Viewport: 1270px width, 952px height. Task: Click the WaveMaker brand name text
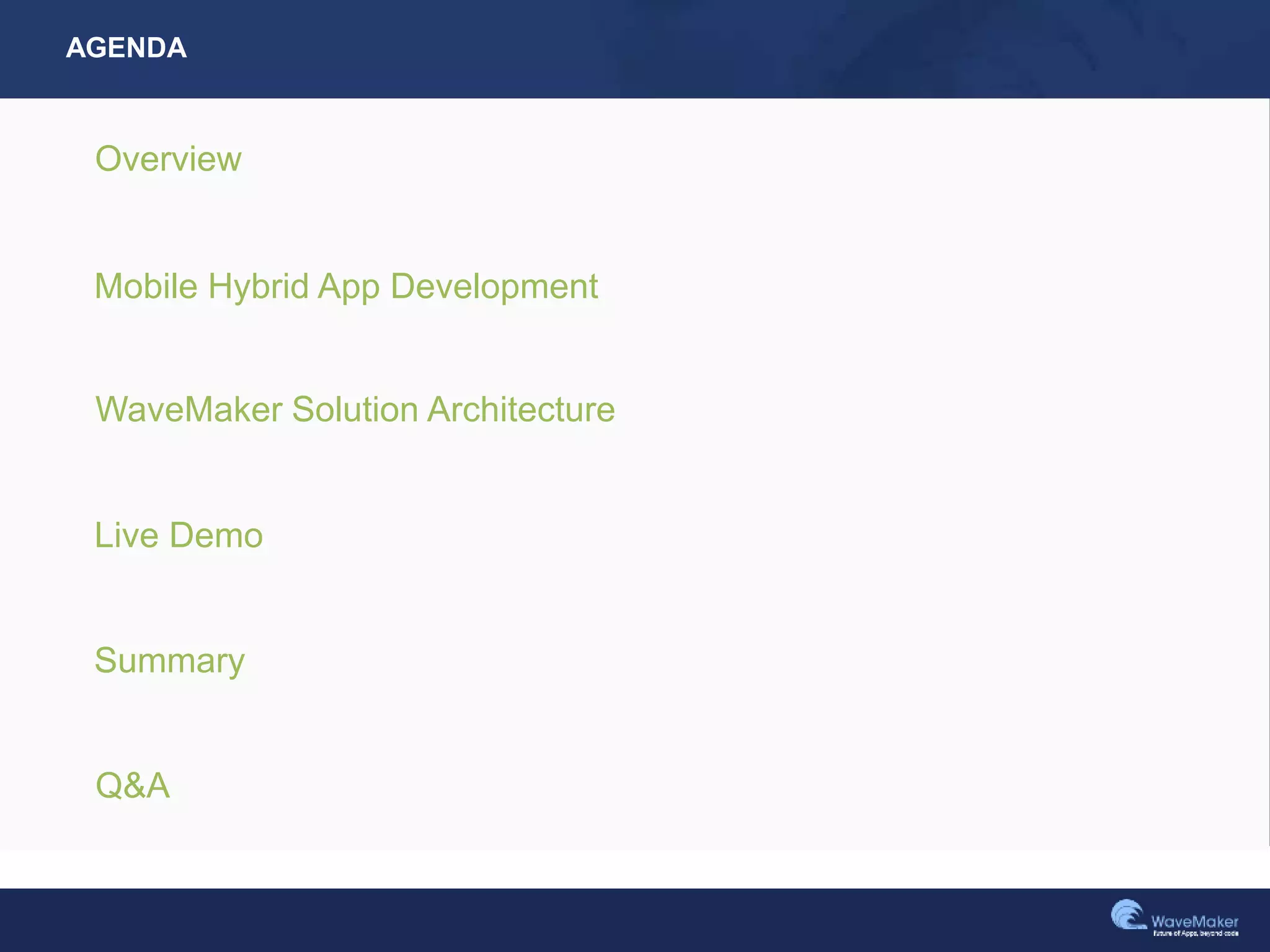[x=1194, y=922]
